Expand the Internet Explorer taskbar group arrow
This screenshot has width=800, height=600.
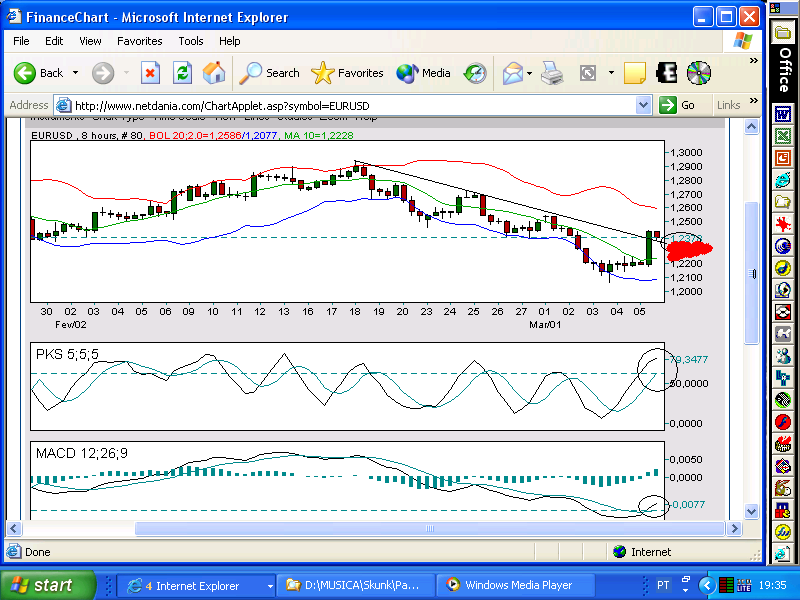click(x=269, y=586)
